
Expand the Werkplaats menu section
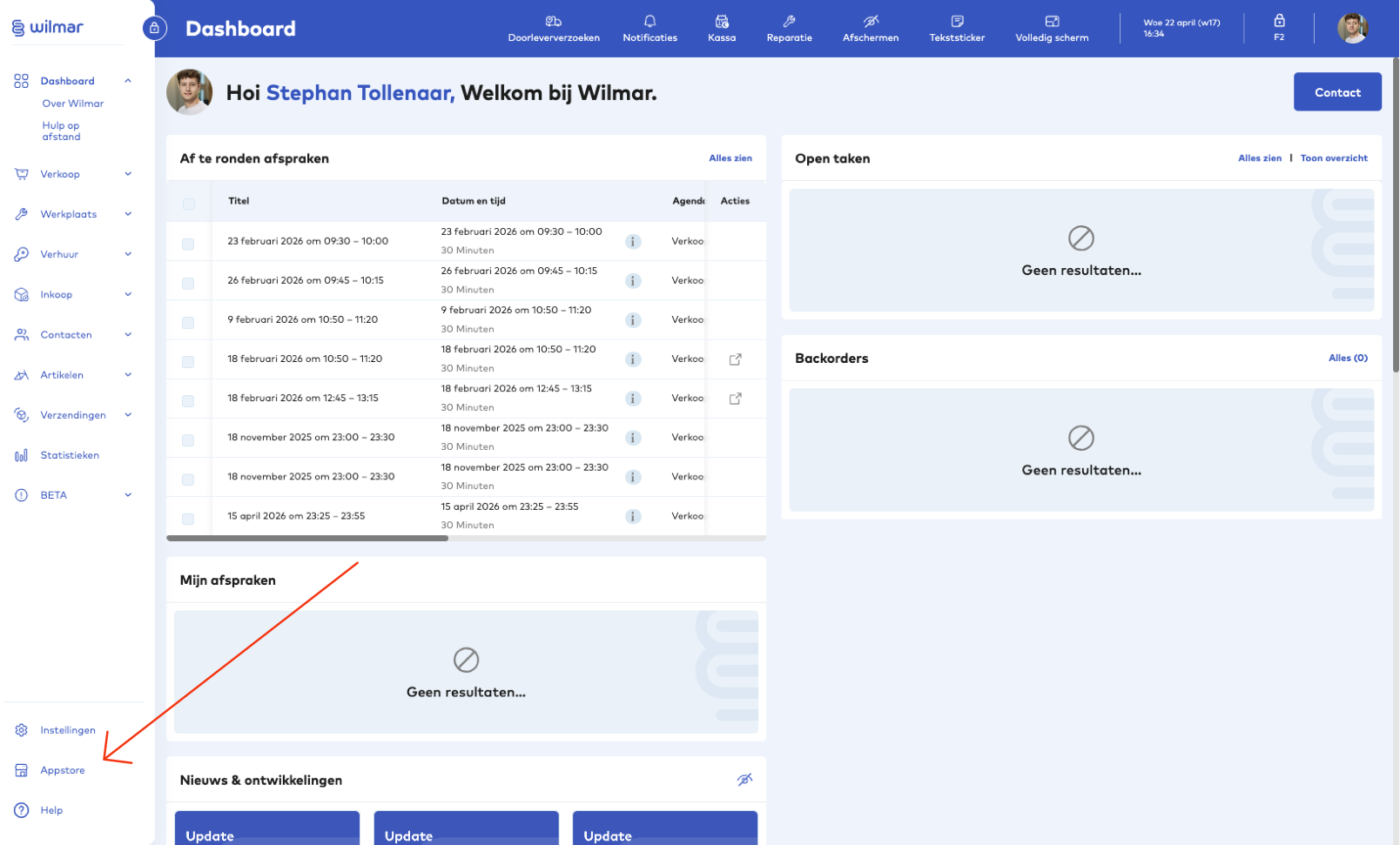(x=128, y=214)
